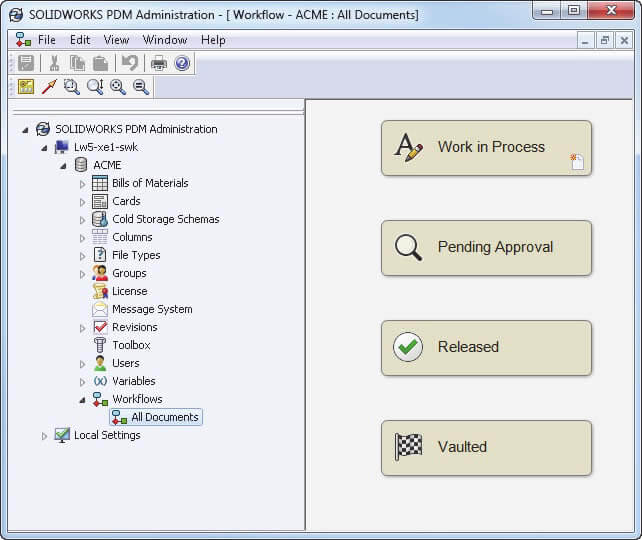Click the Paste clipboard icon

100,63
